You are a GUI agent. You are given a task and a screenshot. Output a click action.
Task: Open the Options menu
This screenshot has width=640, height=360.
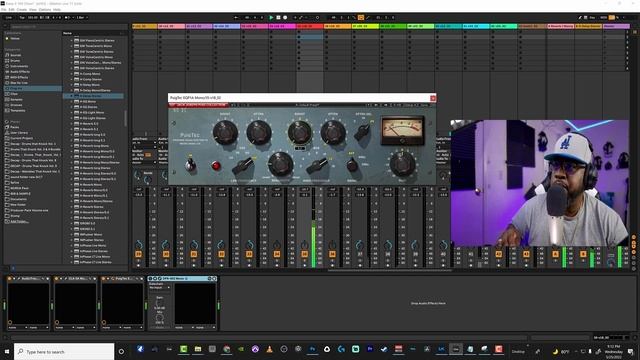pyautogui.click(x=45, y=9)
